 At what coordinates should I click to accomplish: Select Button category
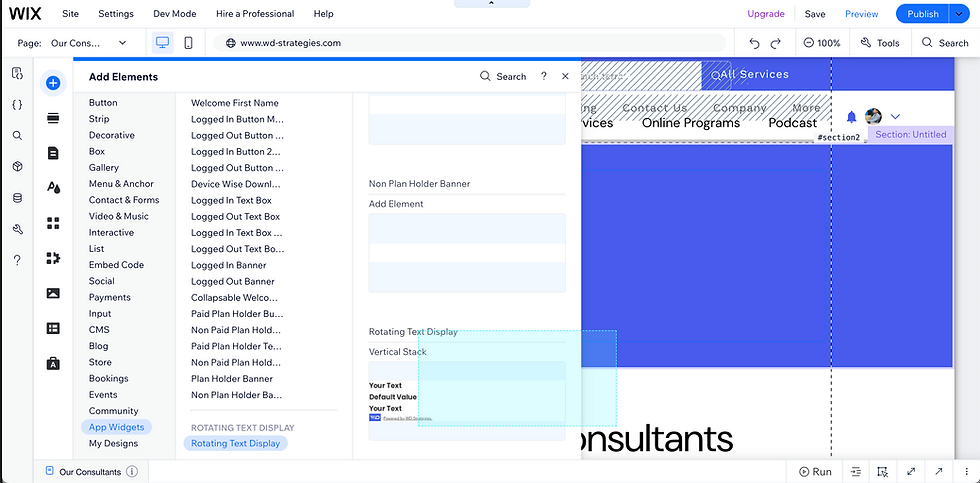(103, 102)
